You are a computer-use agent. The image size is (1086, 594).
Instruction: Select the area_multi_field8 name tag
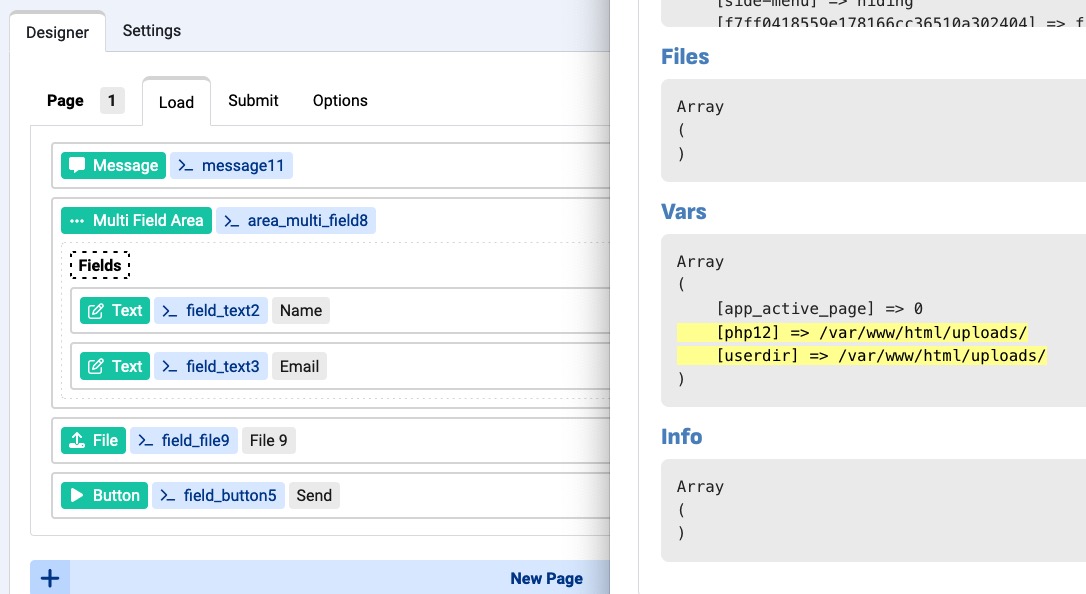tap(296, 220)
